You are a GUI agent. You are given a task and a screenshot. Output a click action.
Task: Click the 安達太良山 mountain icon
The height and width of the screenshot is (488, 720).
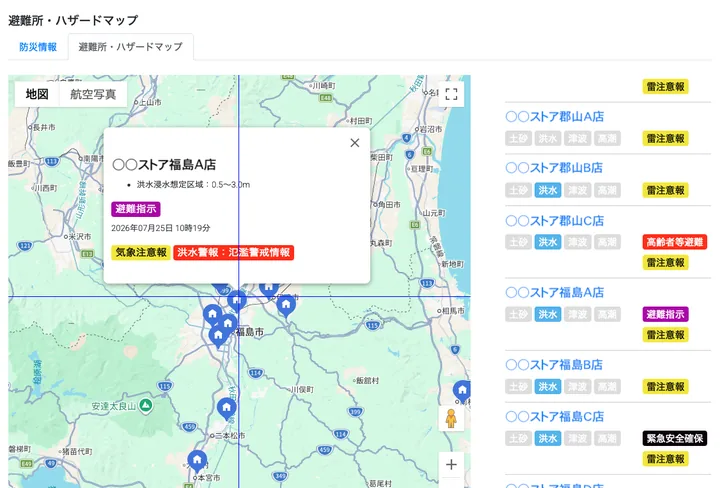[x=146, y=405]
